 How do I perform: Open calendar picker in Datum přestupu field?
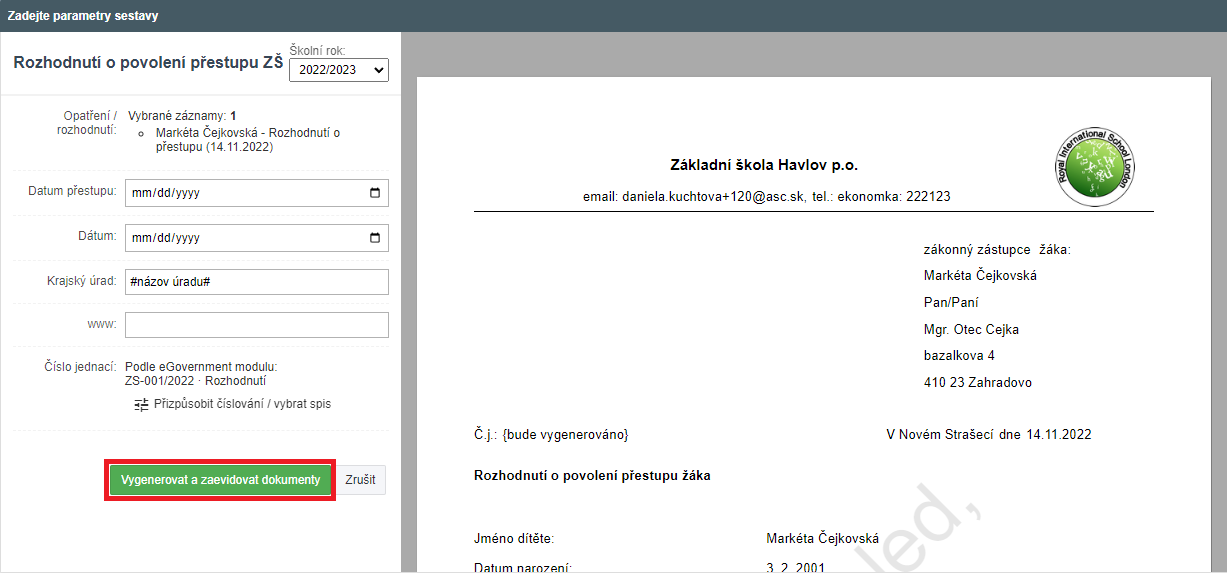tap(375, 193)
